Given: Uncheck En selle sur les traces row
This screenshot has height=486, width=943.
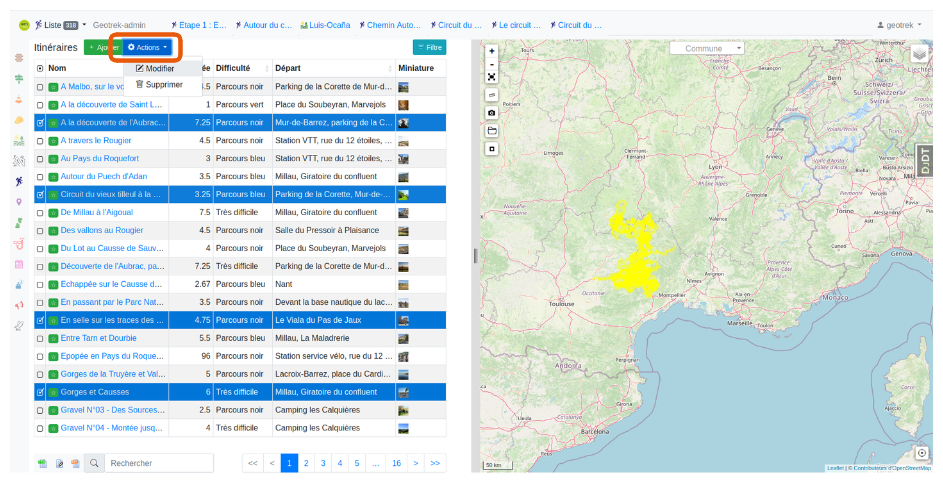Looking at the screenshot, I should (40, 321).
